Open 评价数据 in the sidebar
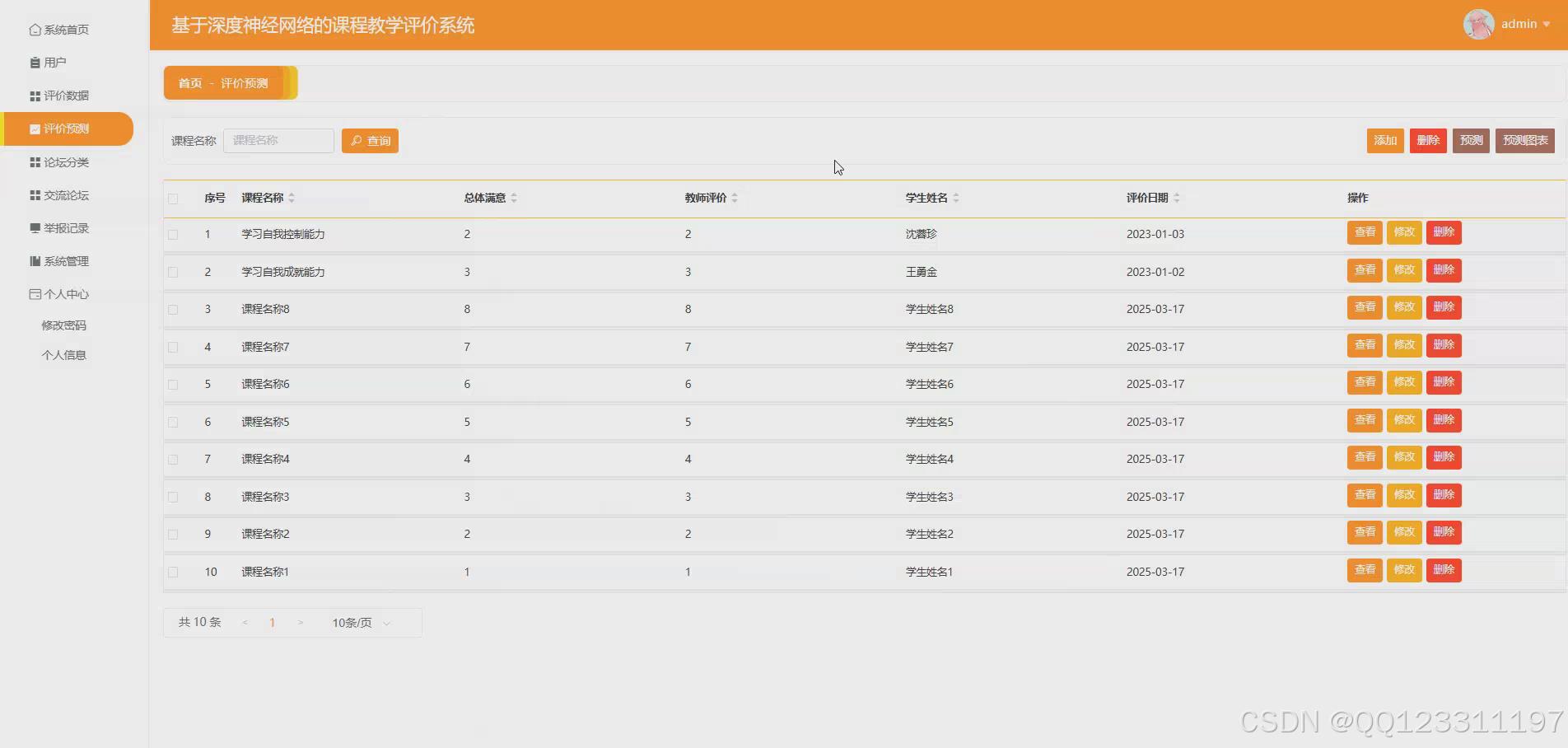 (66, 96)
